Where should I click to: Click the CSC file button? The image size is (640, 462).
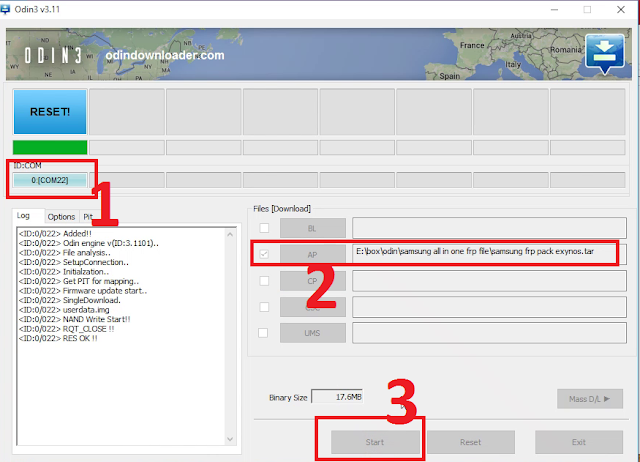(313, 307)
